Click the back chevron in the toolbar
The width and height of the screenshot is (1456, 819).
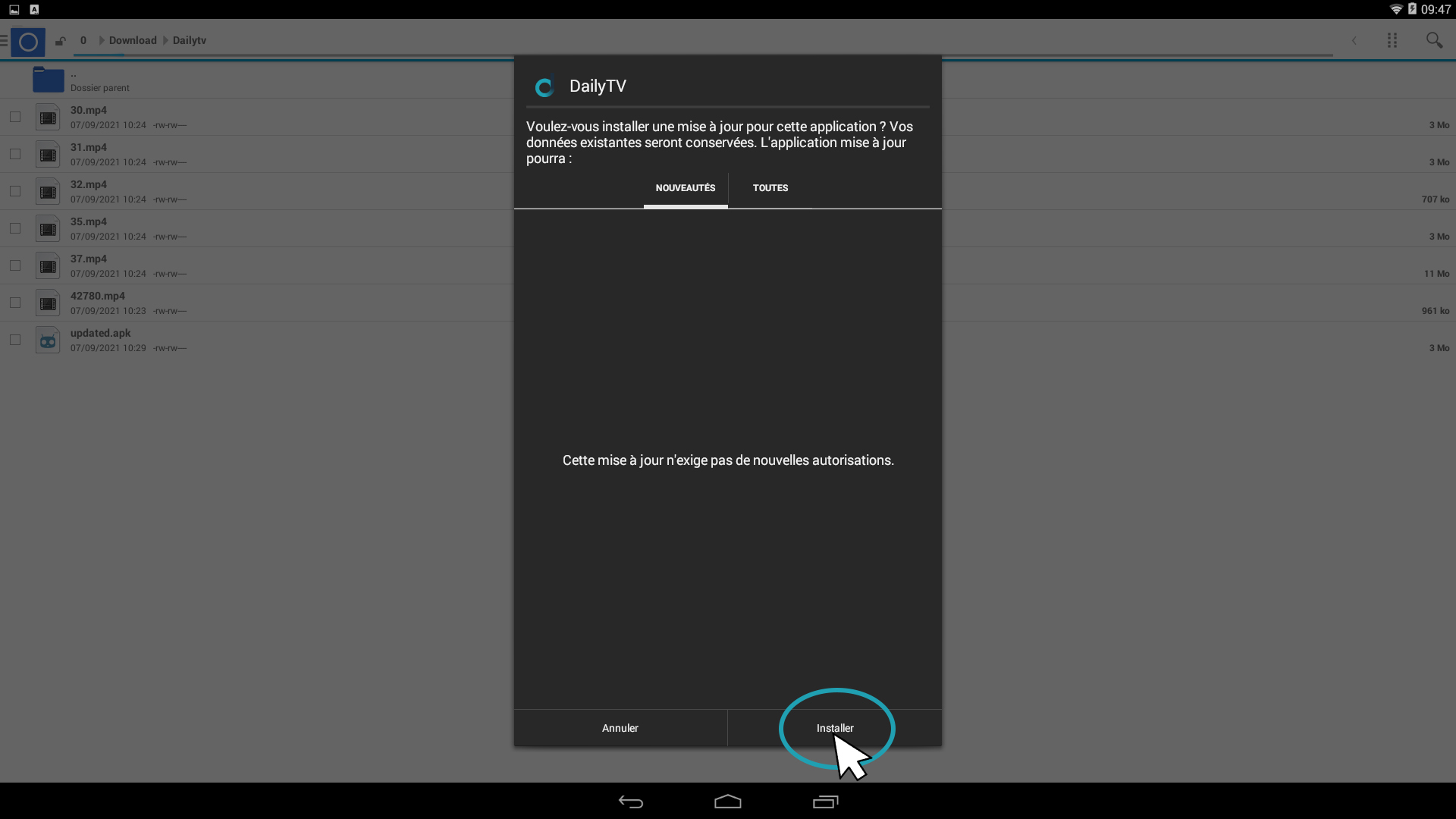click(x=1354, y=40)
